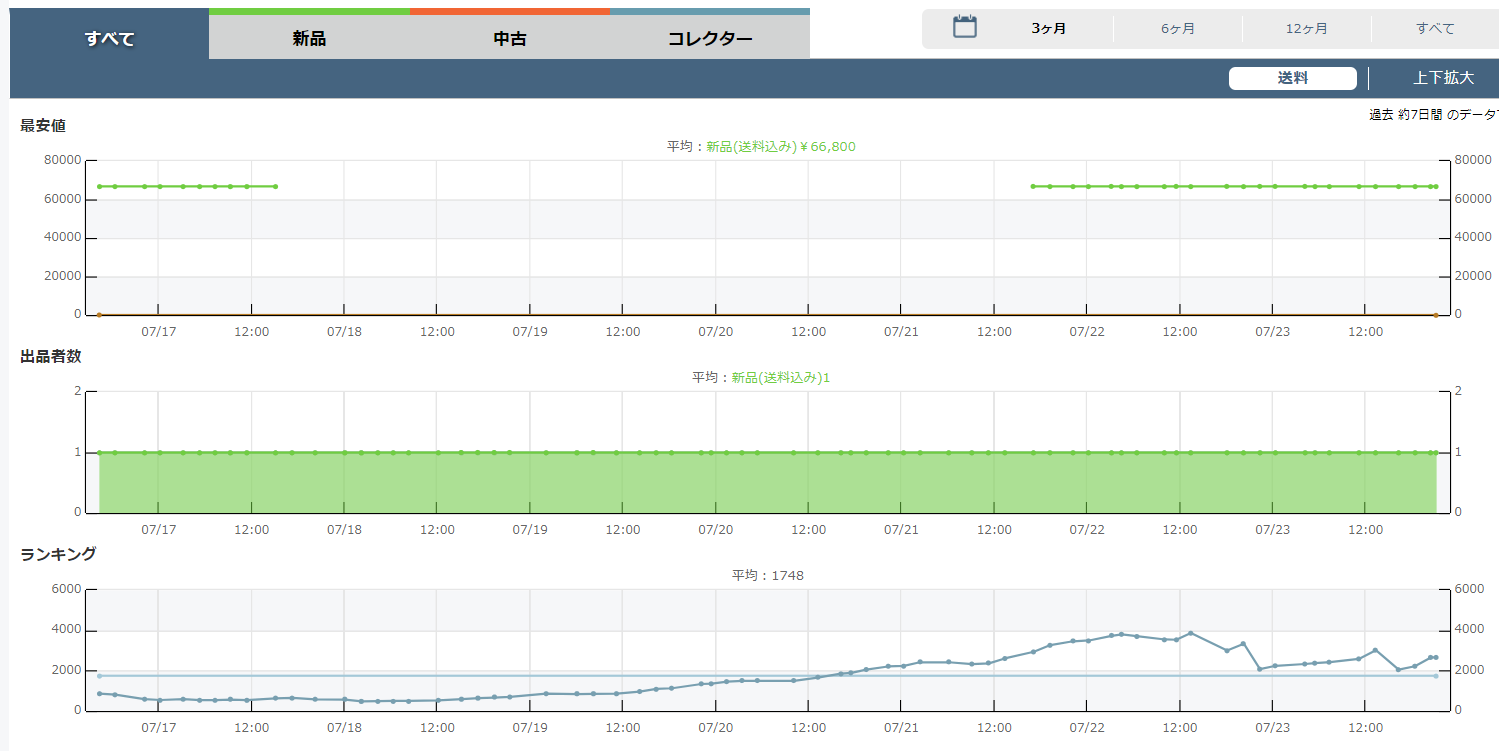Click the green color bar above 新品
Image resolution: width=1499 pixels, height=751 pixels.
pyautogui.click(x=309, y=11)
